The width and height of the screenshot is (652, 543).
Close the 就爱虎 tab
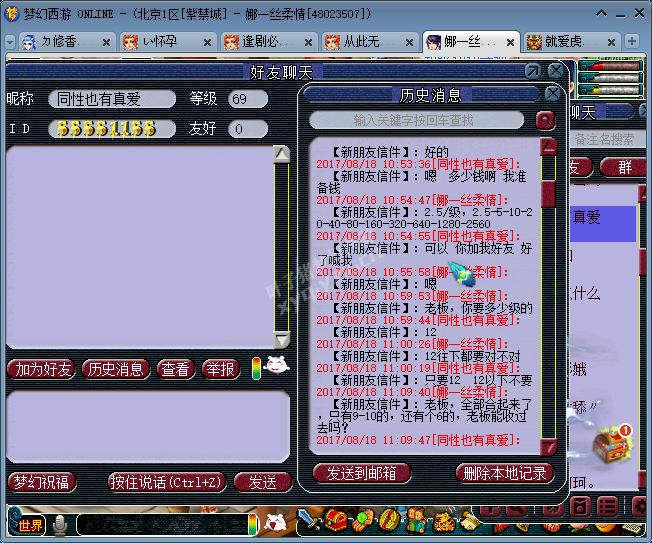coord(611,42)
